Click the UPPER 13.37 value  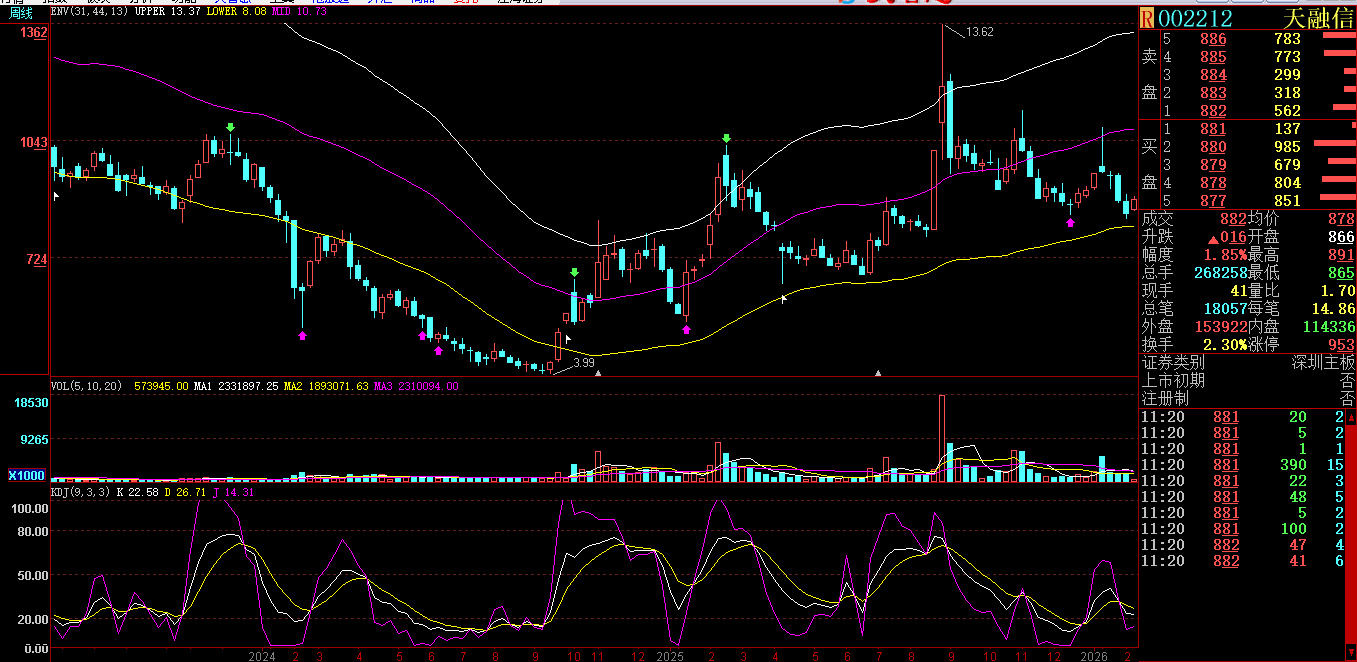pos(166,11)
